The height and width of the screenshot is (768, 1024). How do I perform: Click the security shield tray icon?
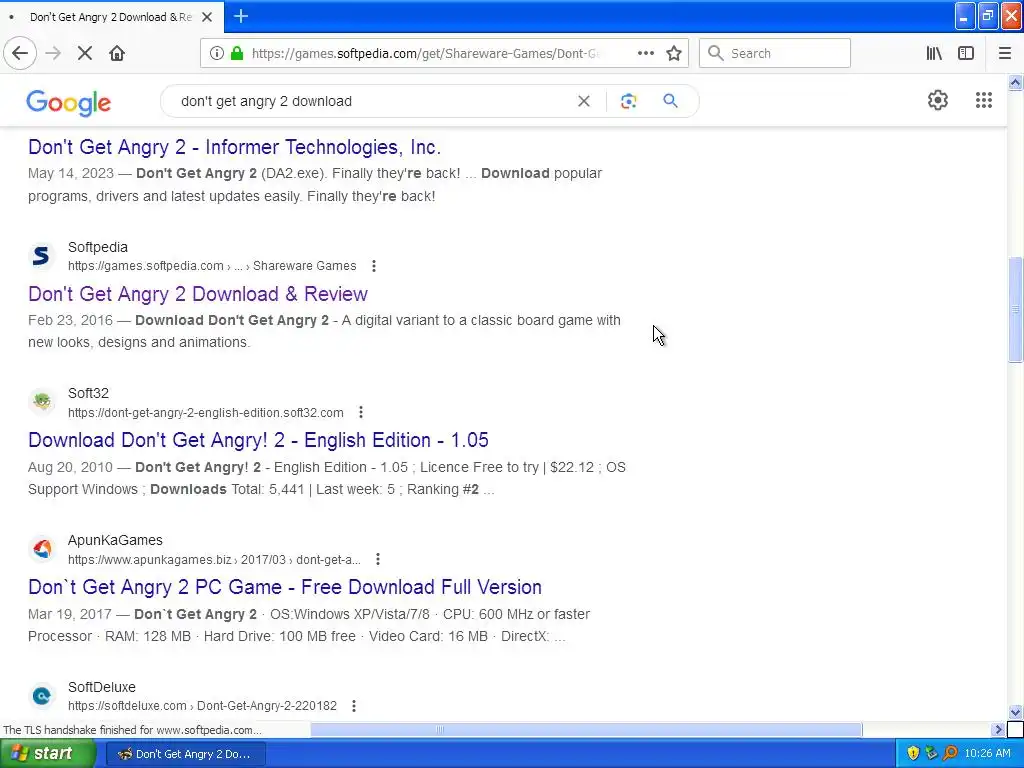click(913, 754)
